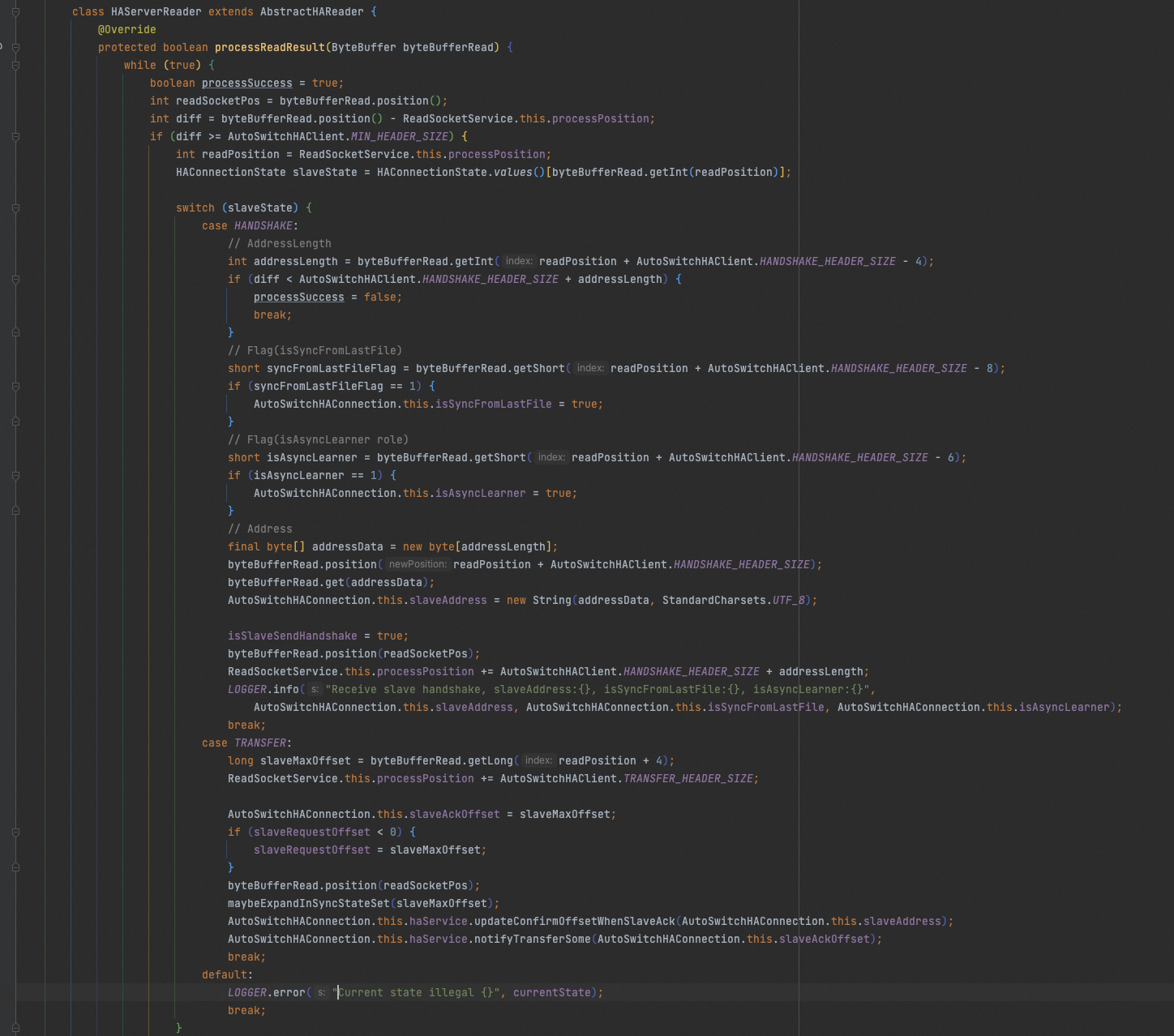Click StandardCharsets.UTF_8 constant
Image resolution: width=1174 pixels, height=1036 pixels.
pos(734,601)
